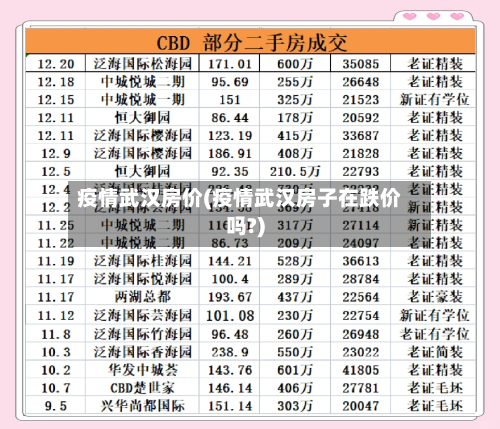
Task: Click the "老证有学位" cell
Action: pos(435,334)
